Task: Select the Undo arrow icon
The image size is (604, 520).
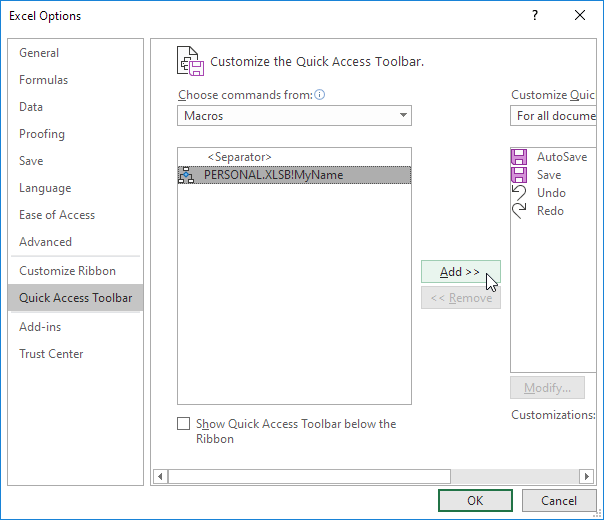Action: coord(519,193)
